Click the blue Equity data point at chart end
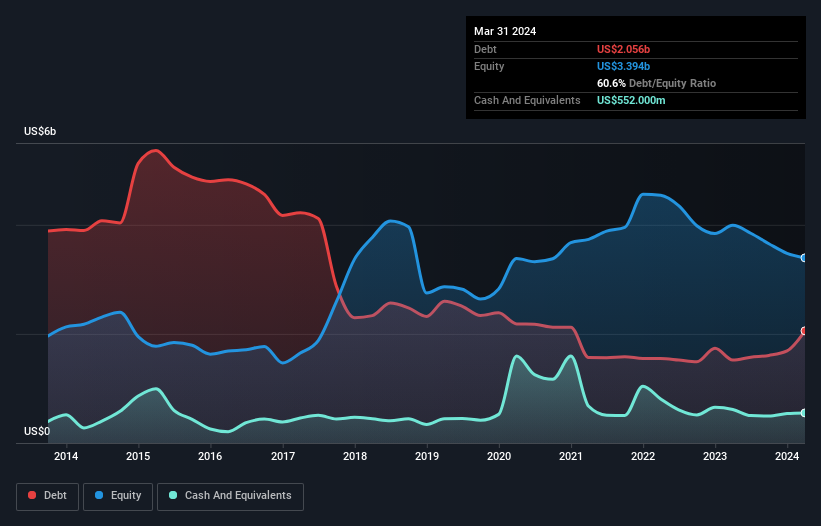 (804, 258)
